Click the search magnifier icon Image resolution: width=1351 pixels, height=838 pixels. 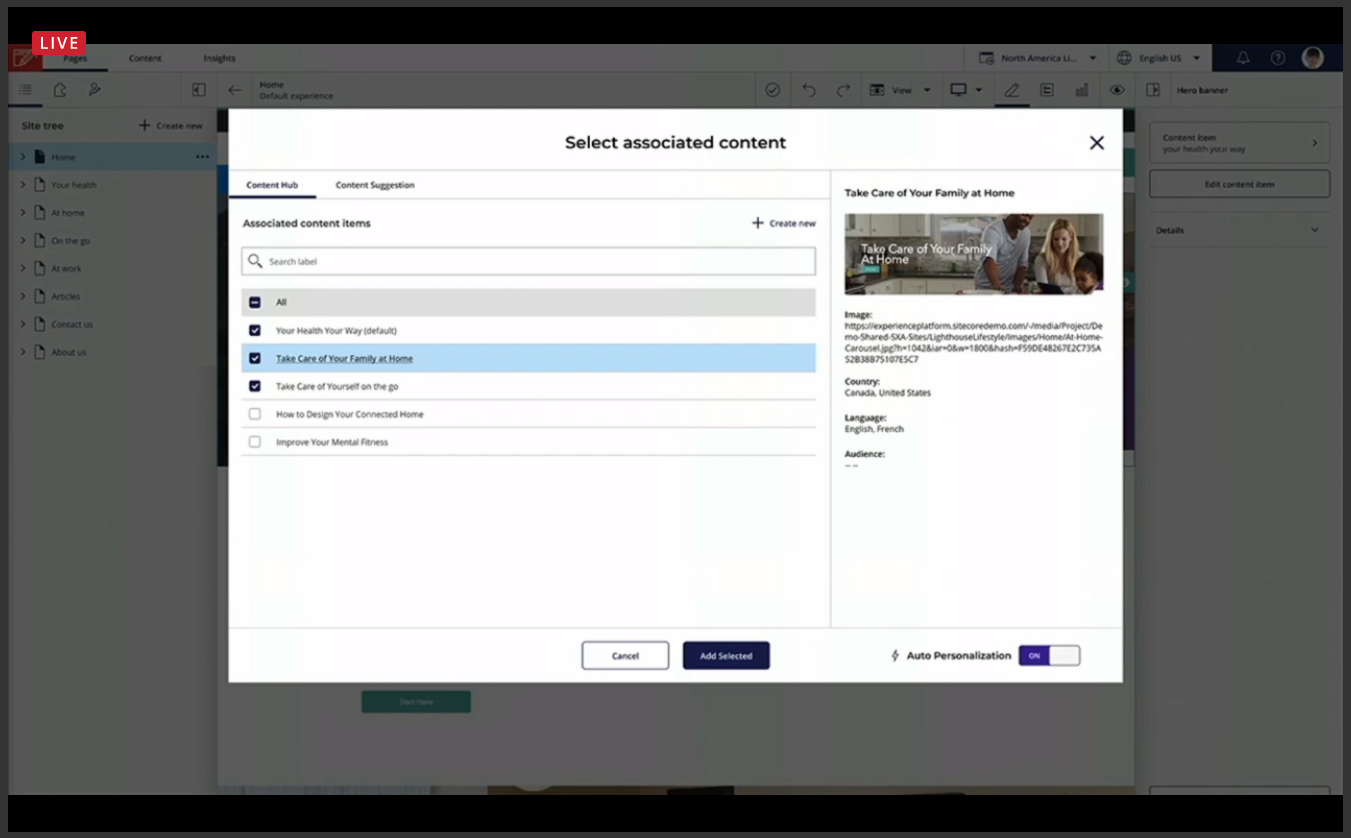(x=255, y=261)
